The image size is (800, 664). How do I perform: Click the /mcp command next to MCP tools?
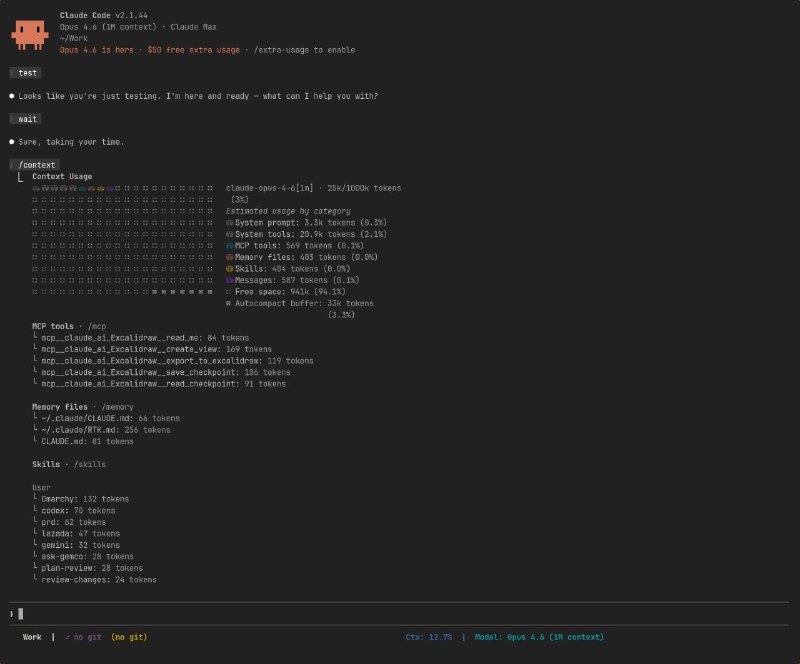pyautogui.click(x=97, y=326)
